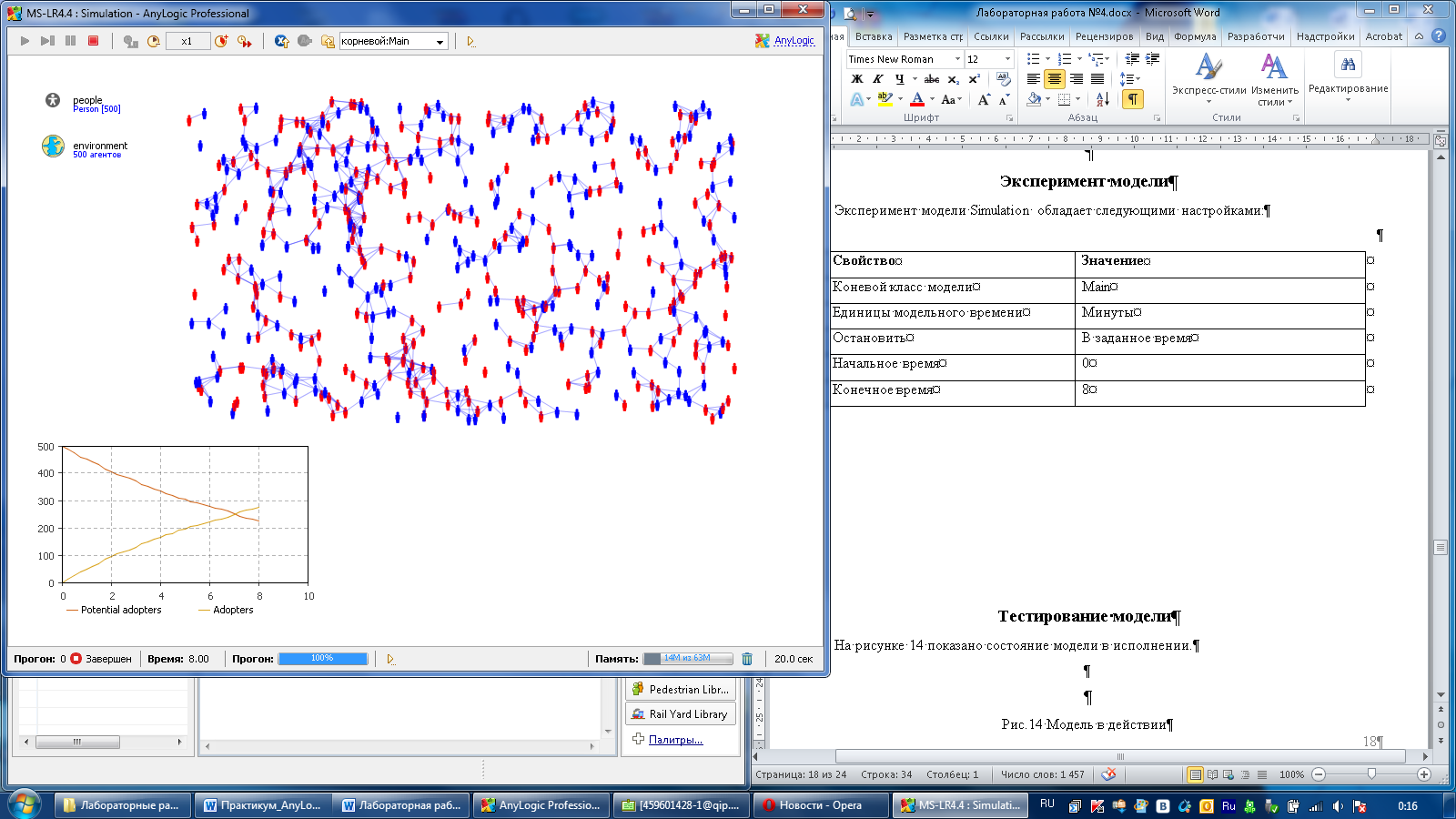Viewport: 1456px width, 819px height.
Task: Open the Изменить стили menu
Action: click(1274, 79)
